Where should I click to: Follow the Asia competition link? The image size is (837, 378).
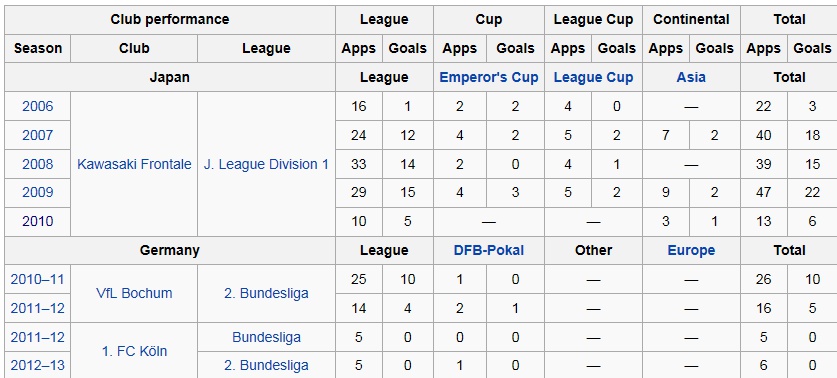click(x=691, y=77)
